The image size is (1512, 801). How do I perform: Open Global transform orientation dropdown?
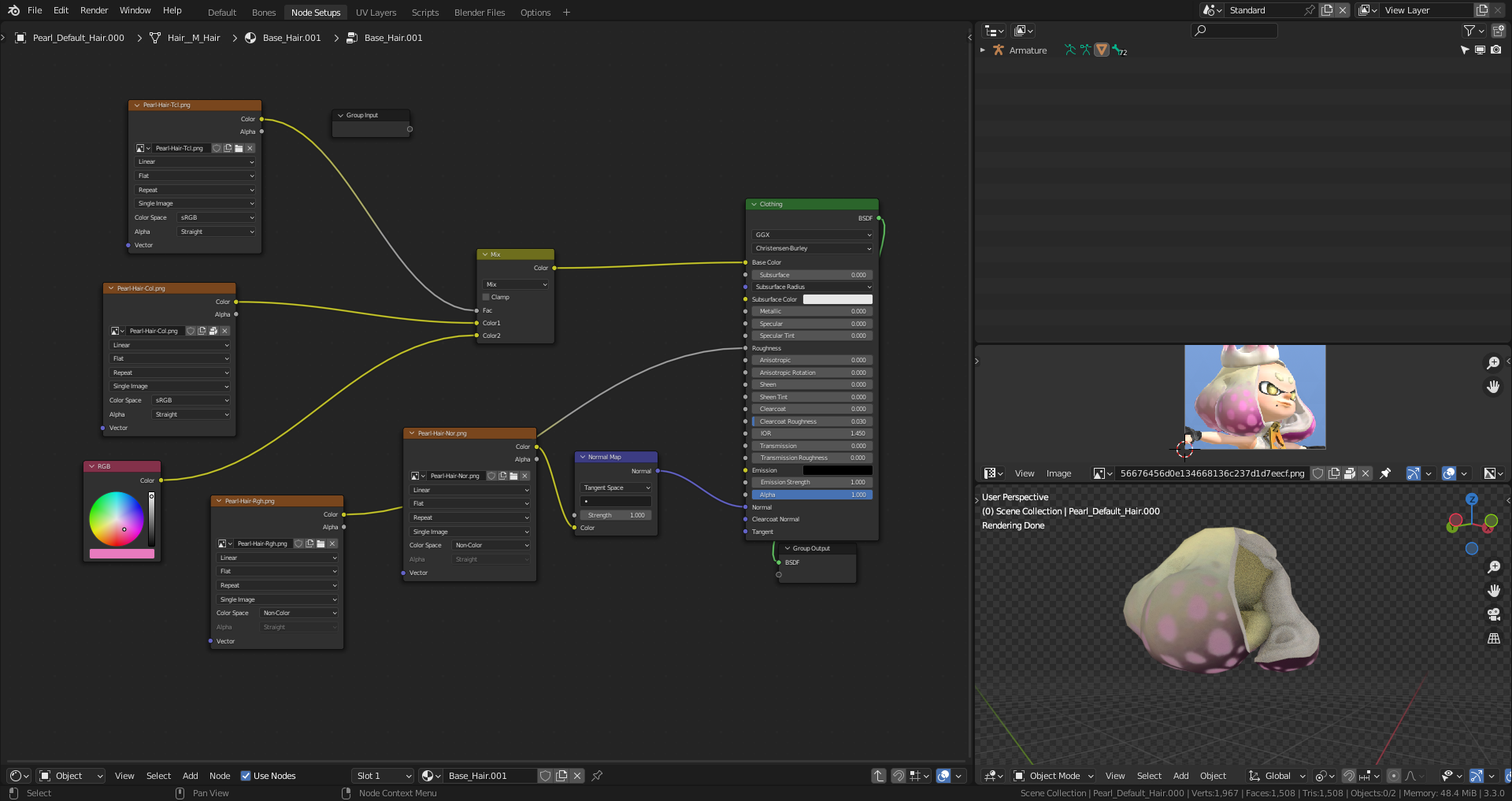[x=1277, y=776]
